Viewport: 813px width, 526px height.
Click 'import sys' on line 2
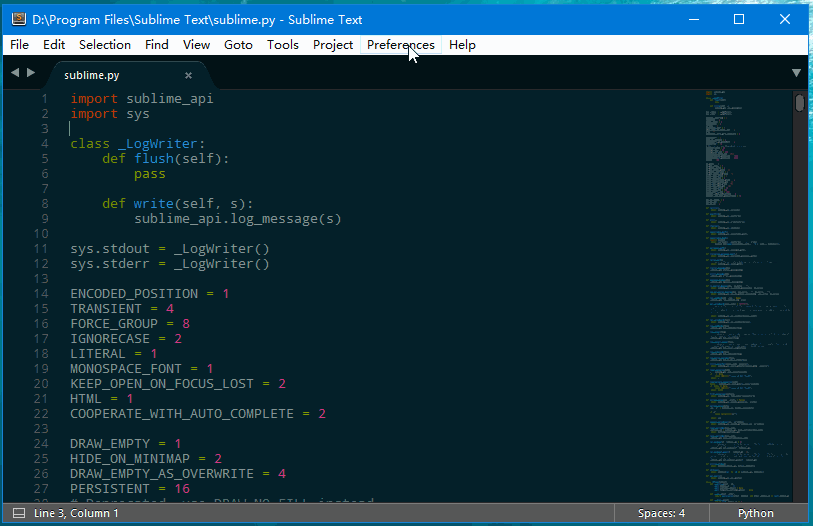(110, 114)
